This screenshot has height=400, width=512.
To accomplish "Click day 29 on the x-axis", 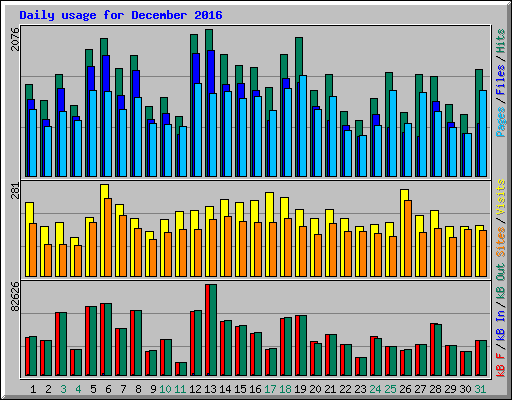I will 450,389.
